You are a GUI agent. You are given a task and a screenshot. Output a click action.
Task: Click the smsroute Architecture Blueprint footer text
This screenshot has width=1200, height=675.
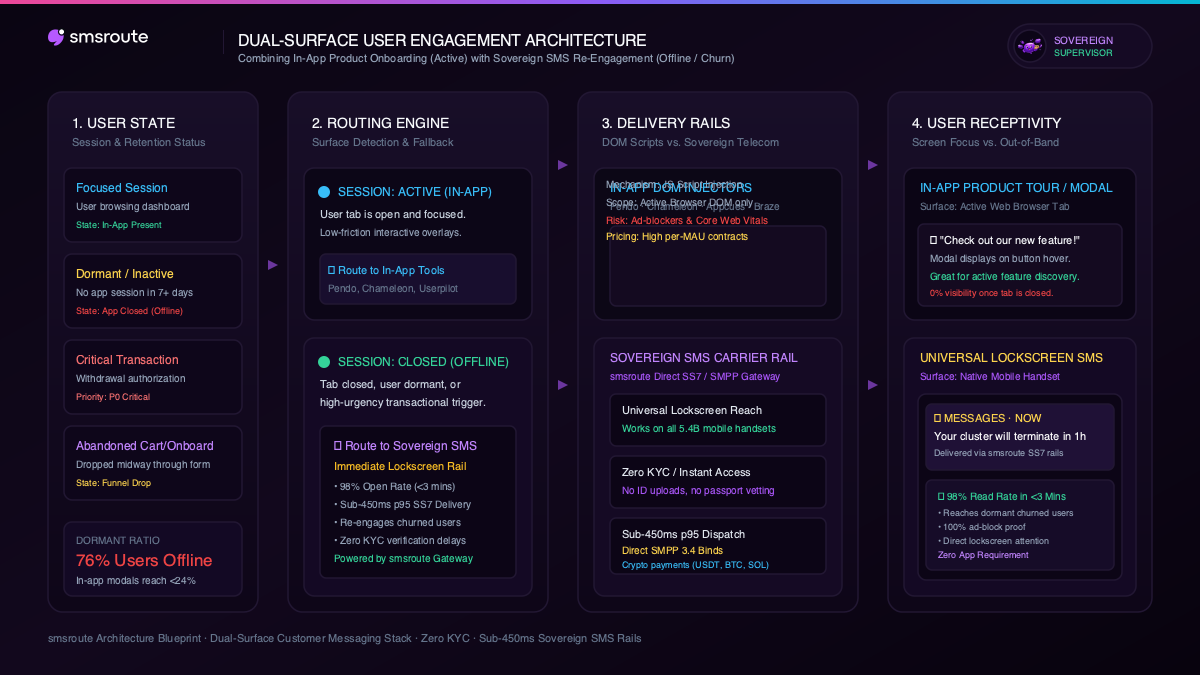pyautogui.click(x=345, y=638)
